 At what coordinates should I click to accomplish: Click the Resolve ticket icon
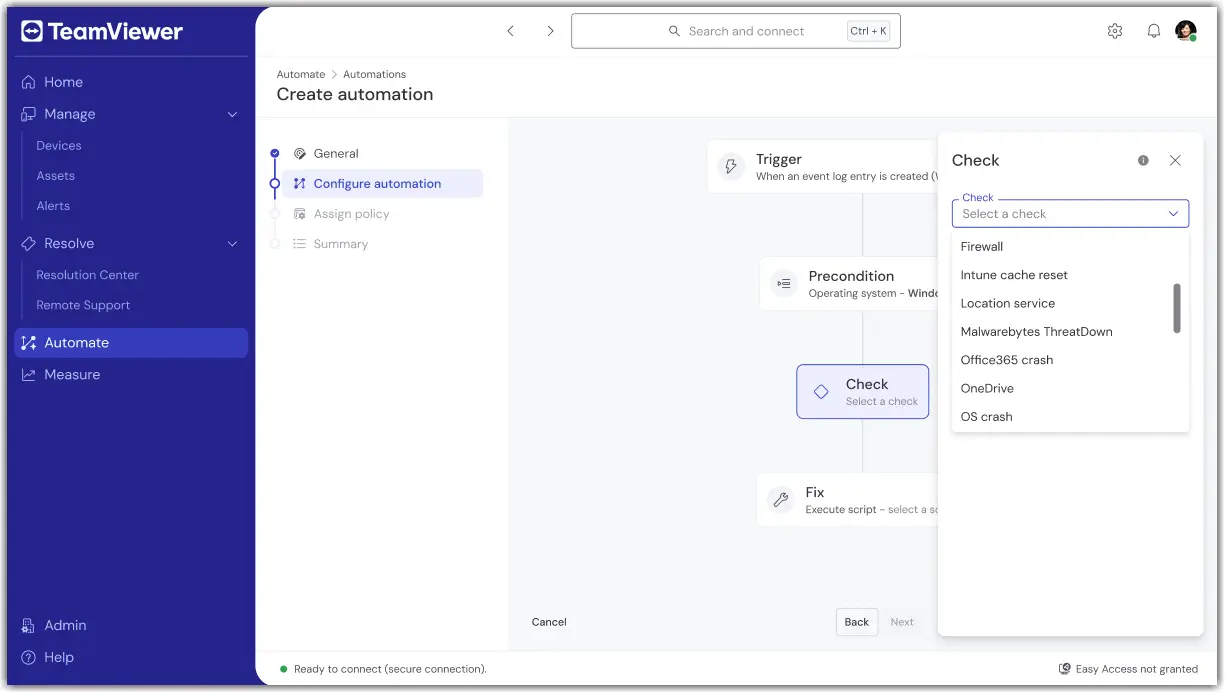pyautogui.click(x=29, y=243)
